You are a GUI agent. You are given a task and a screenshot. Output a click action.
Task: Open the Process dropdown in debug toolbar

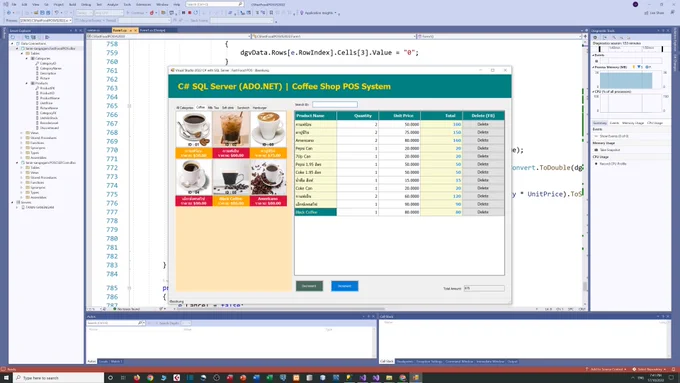coord(45,20)
